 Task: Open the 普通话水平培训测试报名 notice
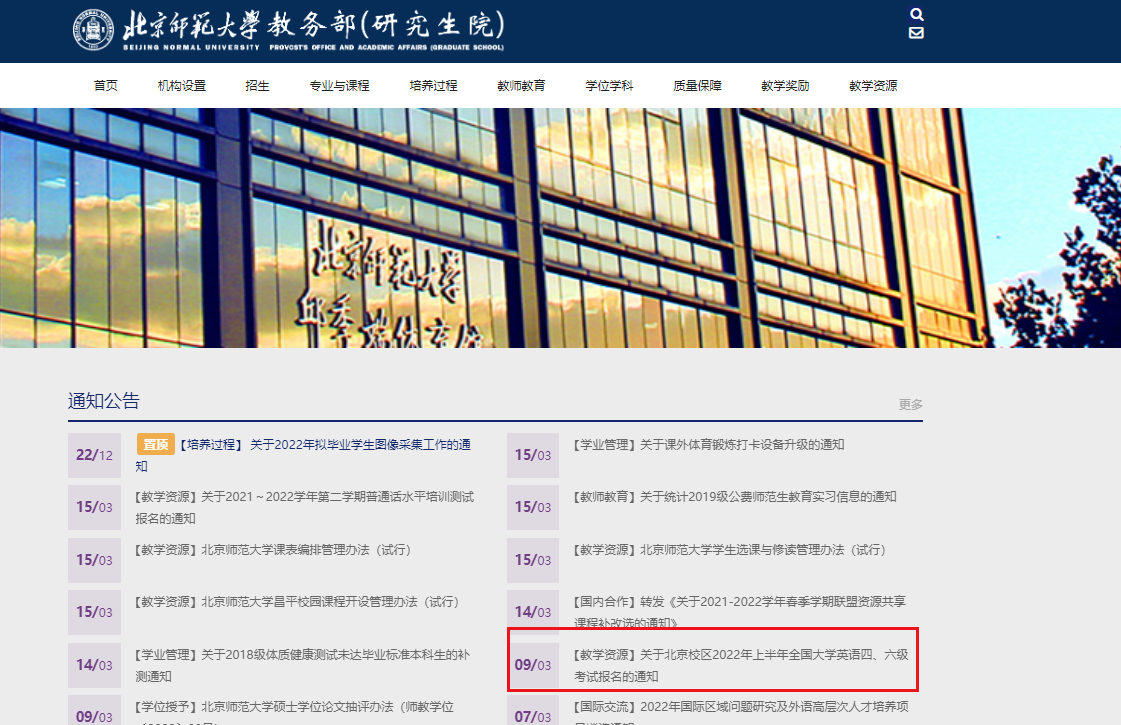click(305, 508)
